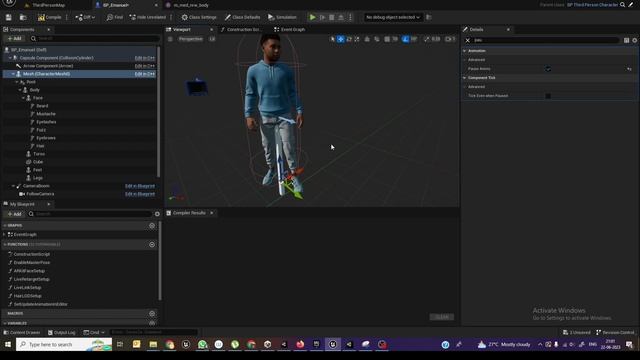Collapse the Face component node
The height and width of the screenshot is (360, 640).
point(23,98)
